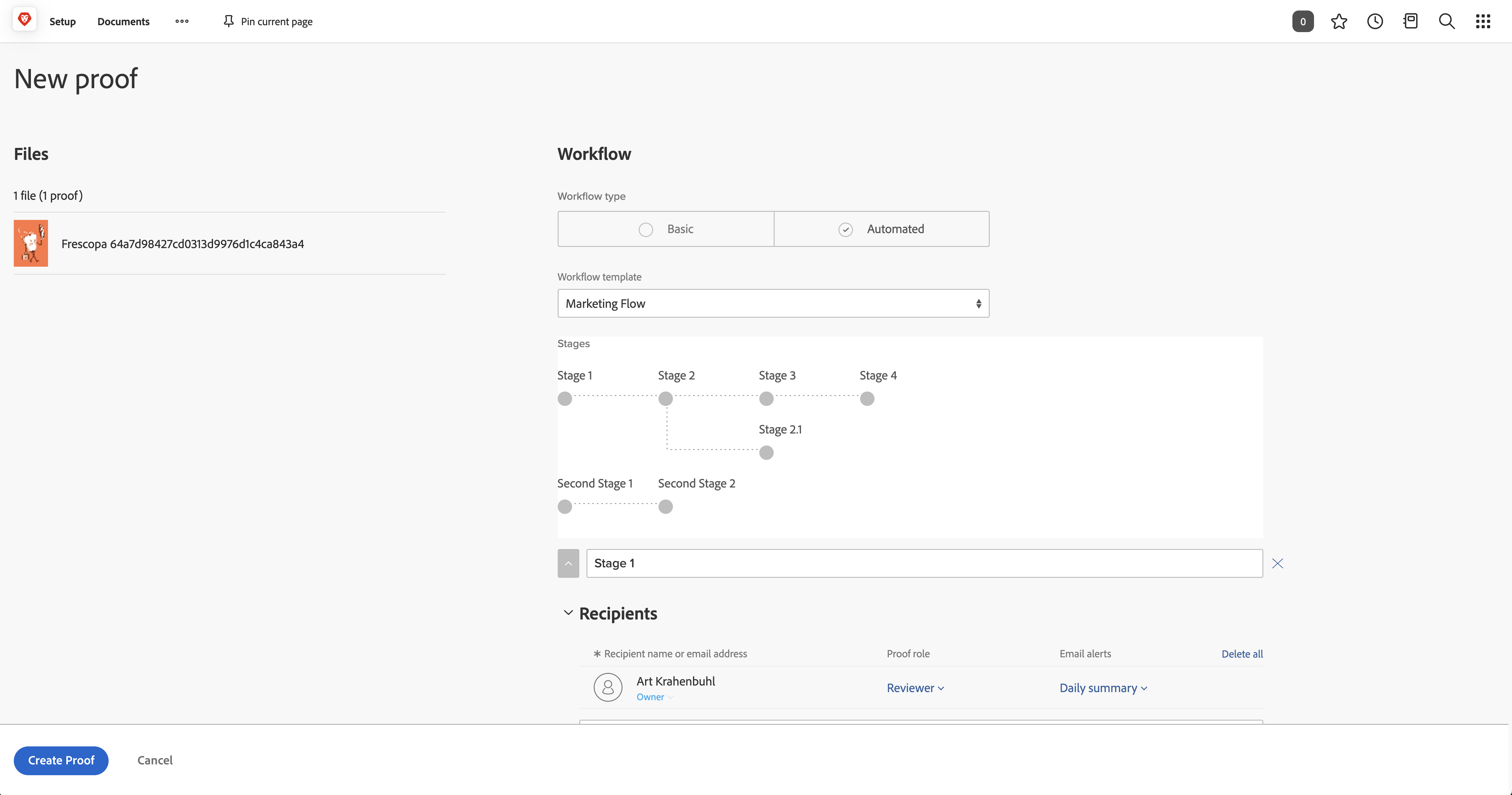Open the favorites star icon
Image resolution: width=1512 pixels, height=795 pixels.
click(x=1339, y=21)
